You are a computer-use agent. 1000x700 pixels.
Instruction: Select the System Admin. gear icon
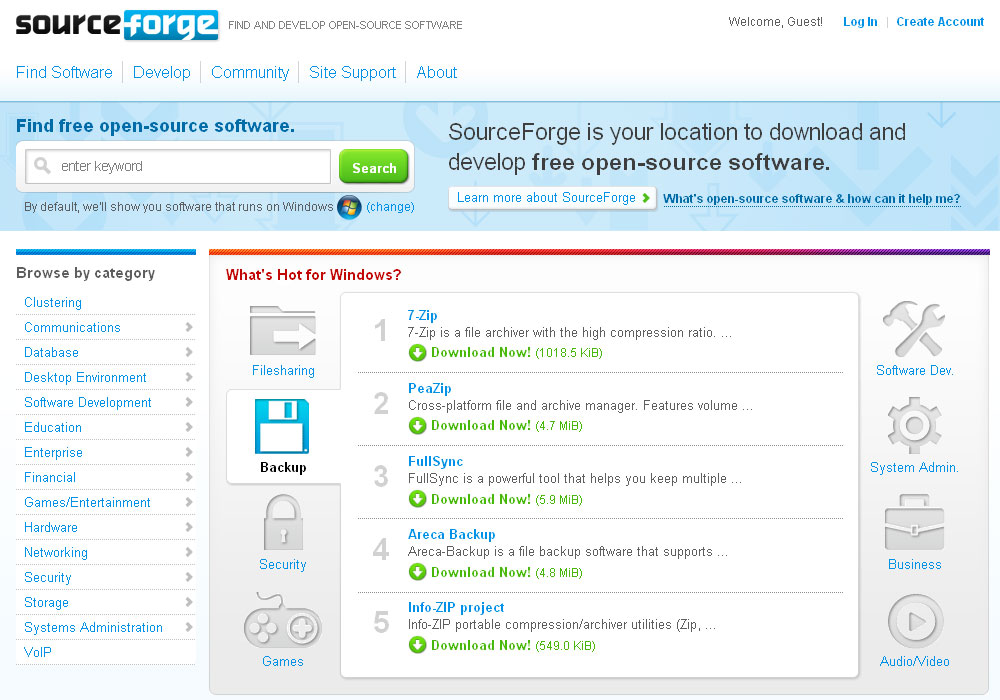(x=914, y=427)
